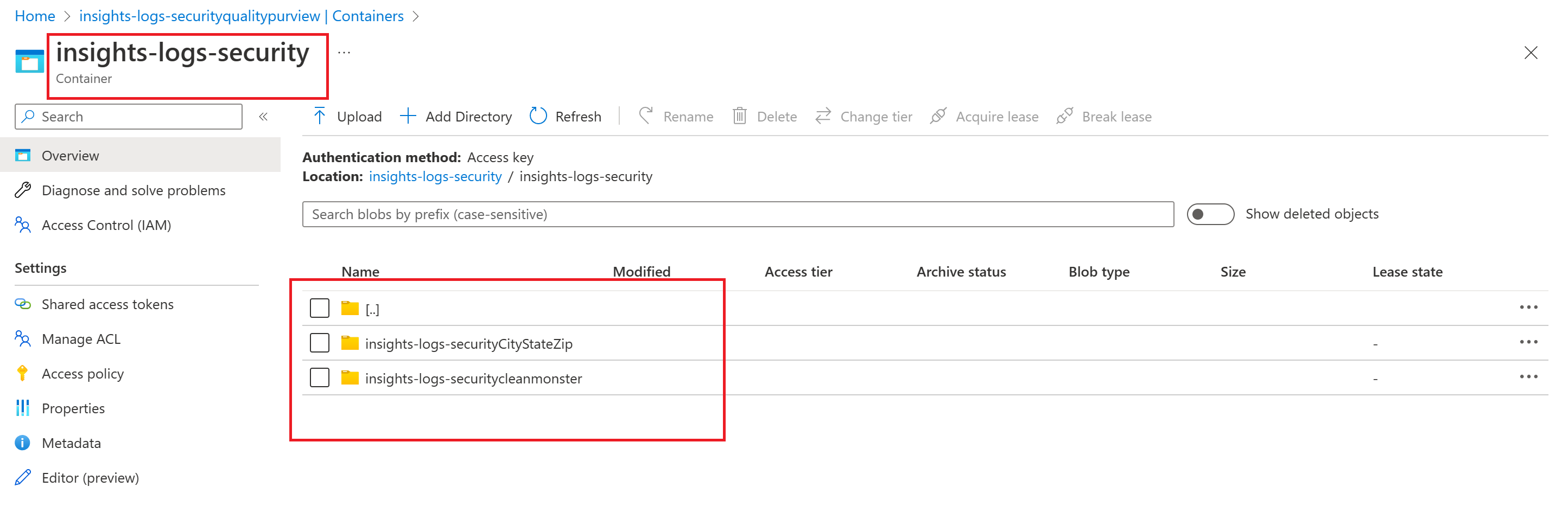
Task: Click the folder icon for insights-logs-securitycleanmonster
Action: point(350,377)
